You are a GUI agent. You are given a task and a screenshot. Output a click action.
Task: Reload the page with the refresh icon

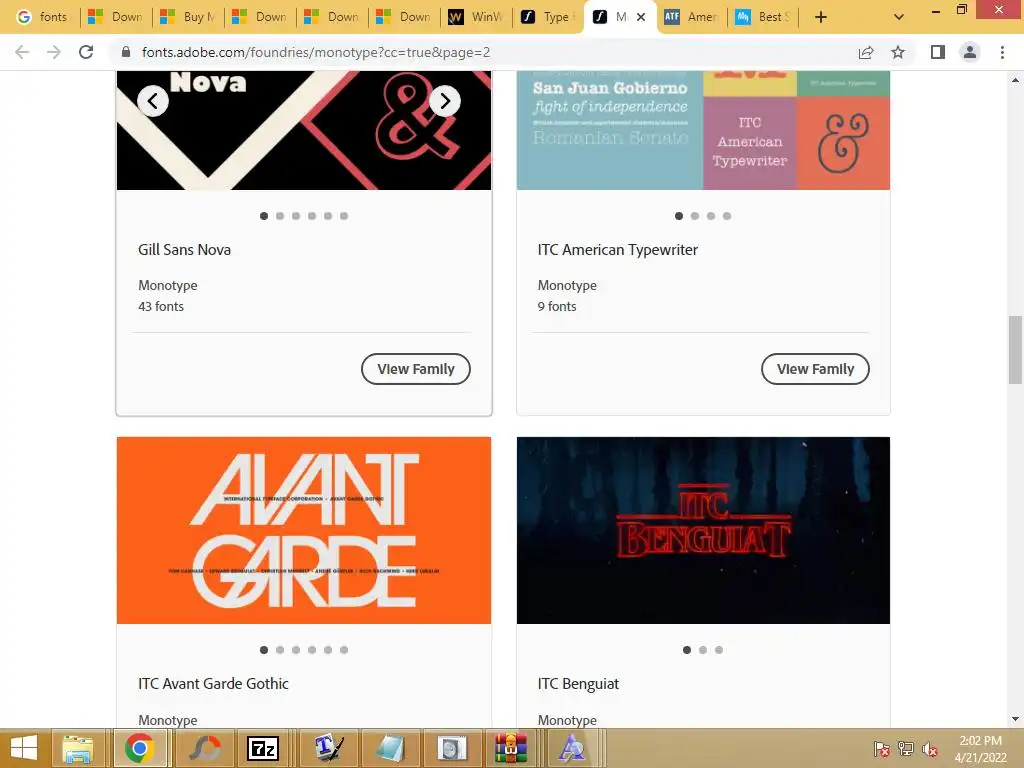(86, 52)
